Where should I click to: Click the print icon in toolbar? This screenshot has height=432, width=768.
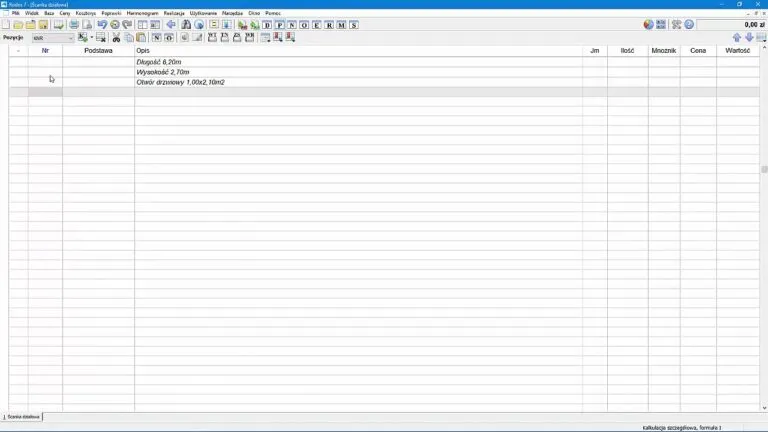coord(74,24)
